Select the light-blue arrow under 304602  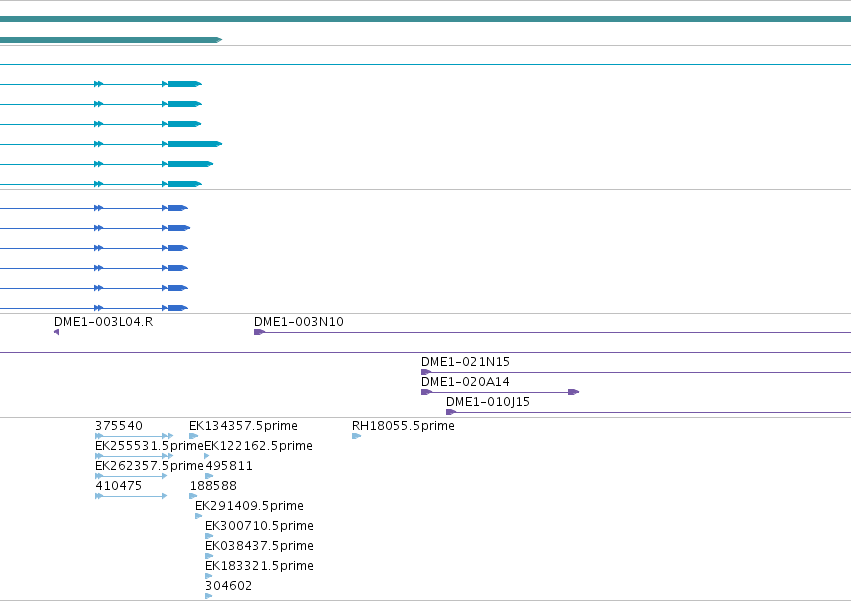pyautogui.click(x=208, y=596)
